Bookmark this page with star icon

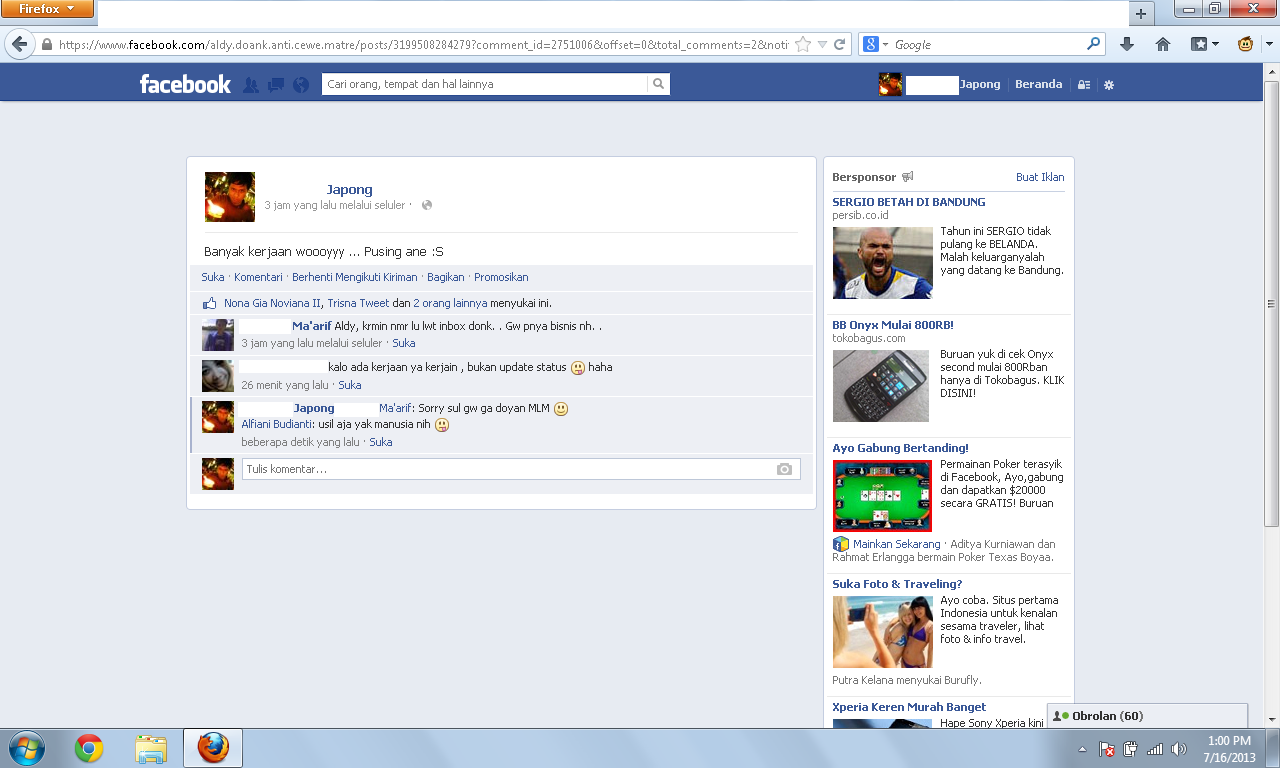803,44
